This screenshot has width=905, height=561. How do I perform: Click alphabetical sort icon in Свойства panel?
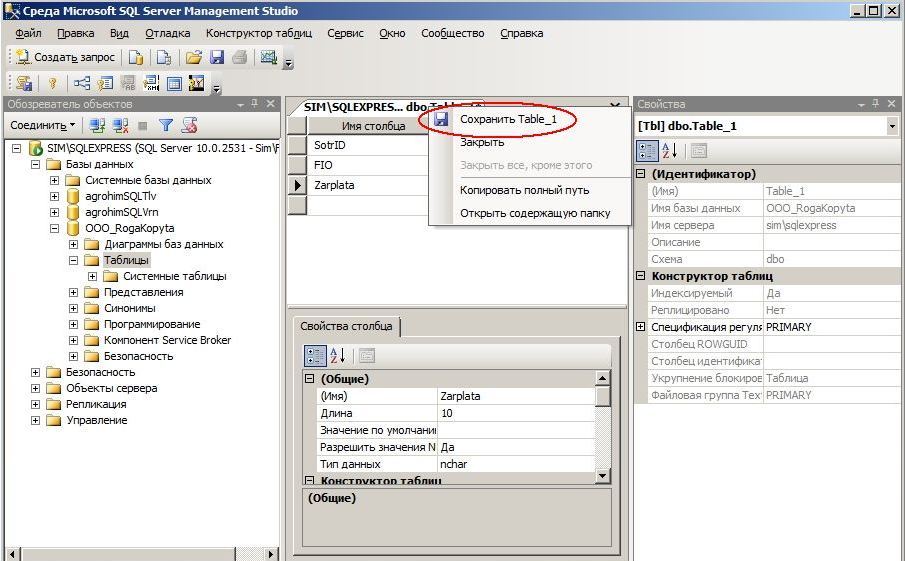pos(670,151)
